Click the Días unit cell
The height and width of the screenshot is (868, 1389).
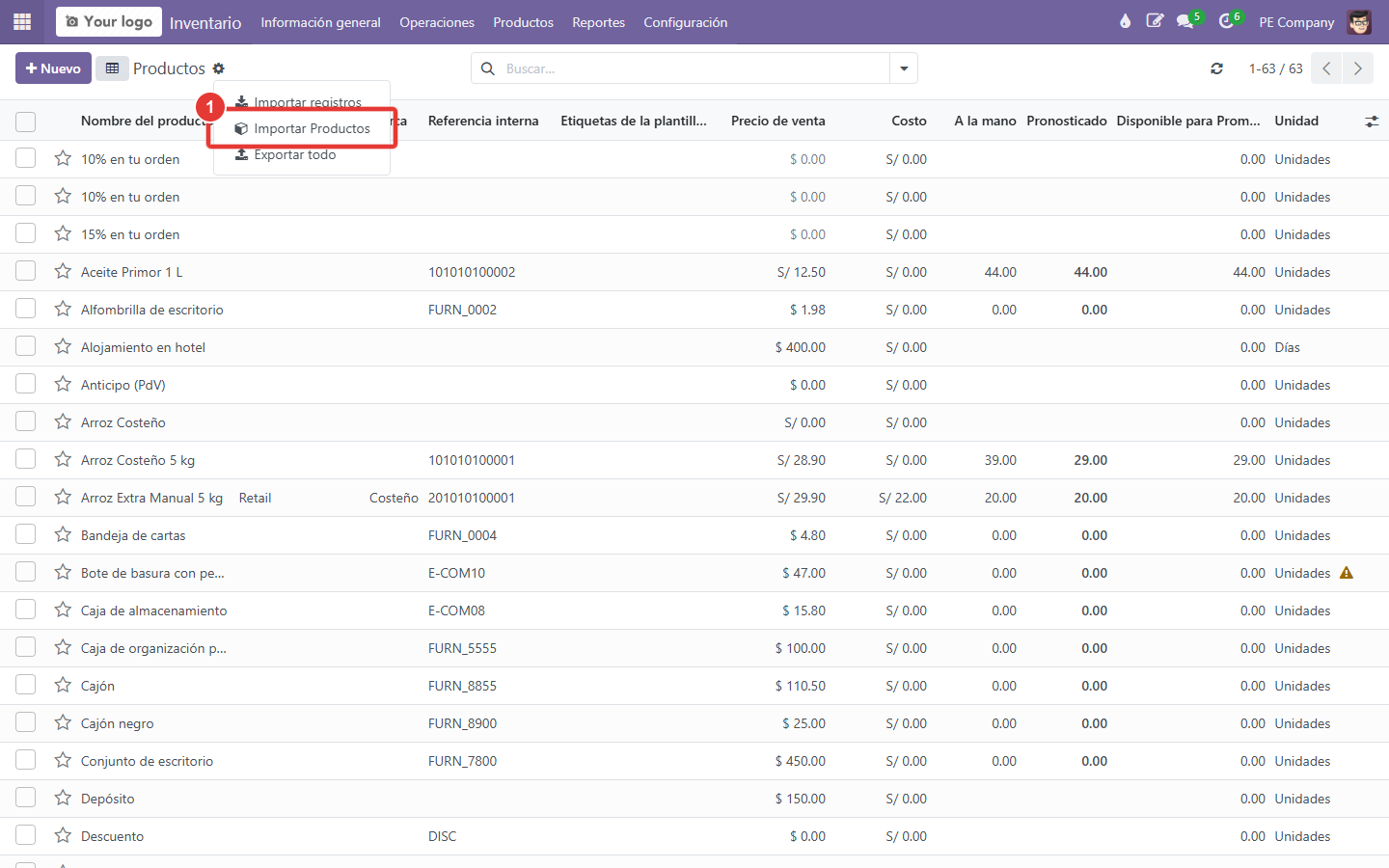pyautogui.click(x=1287, y=347)
